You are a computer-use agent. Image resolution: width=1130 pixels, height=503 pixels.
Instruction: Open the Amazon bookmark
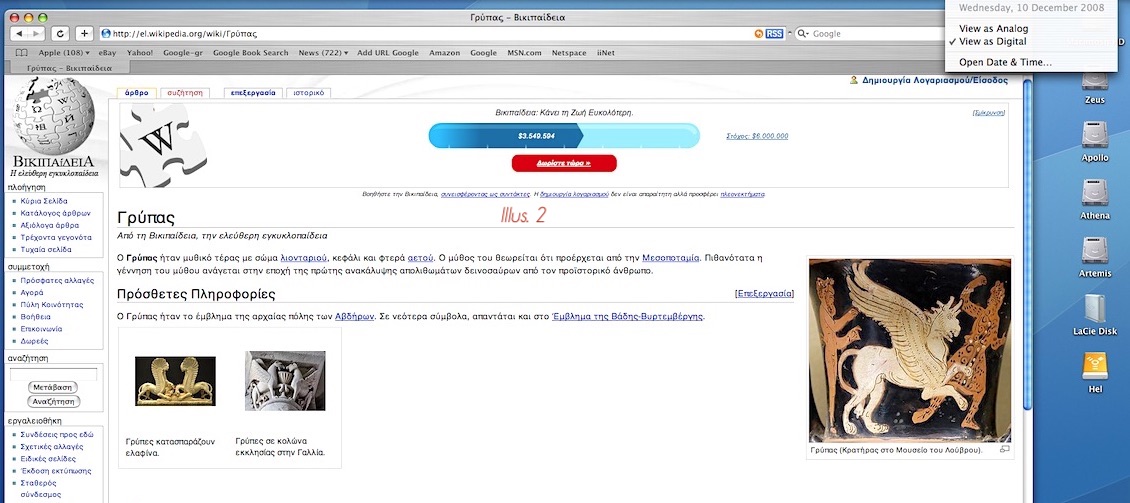[444, 53]
